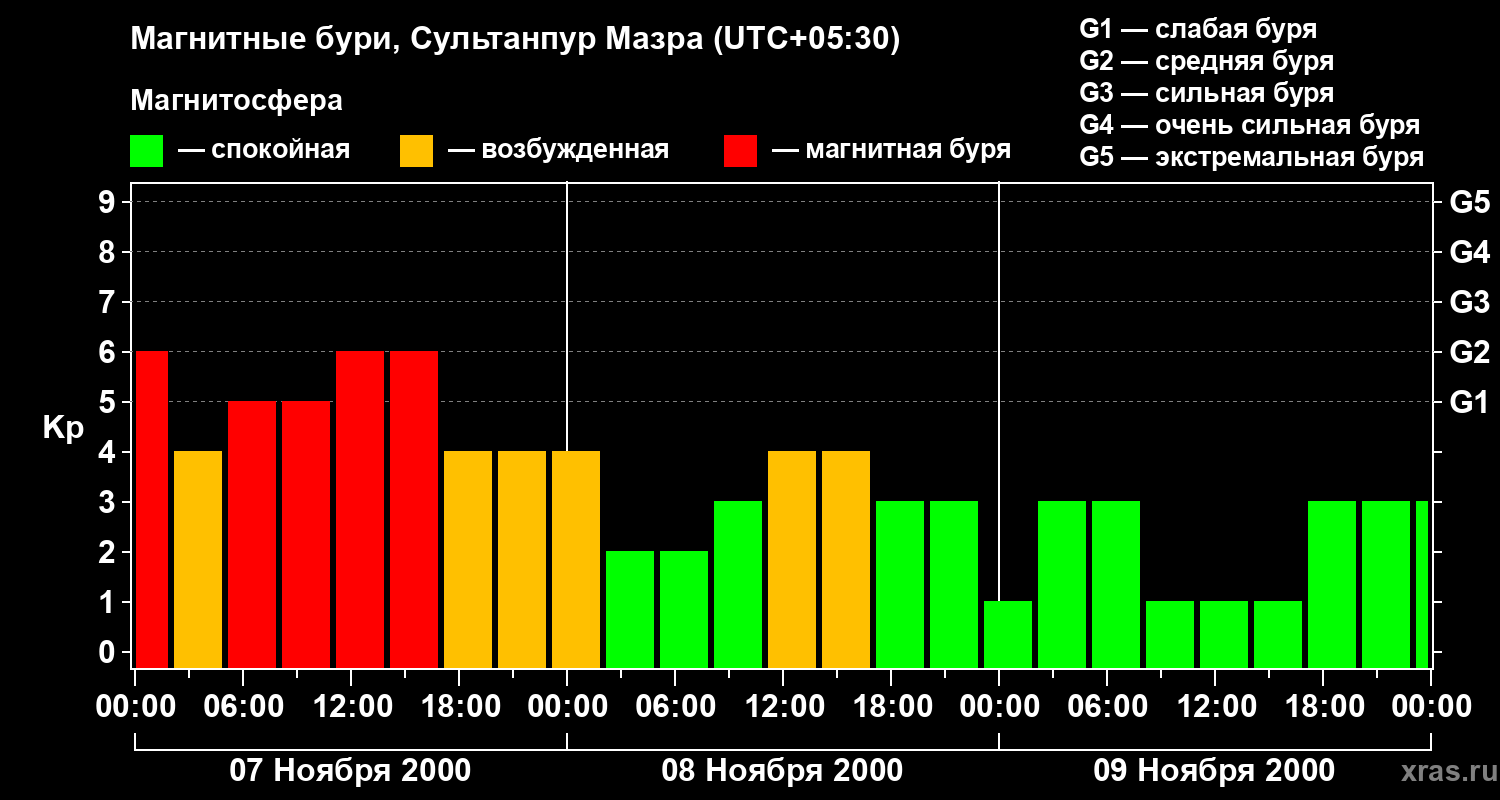Screen dimensions: 1500x800
Task: Click the '— спокойная' legend label
Action: [x=263, y=151]
